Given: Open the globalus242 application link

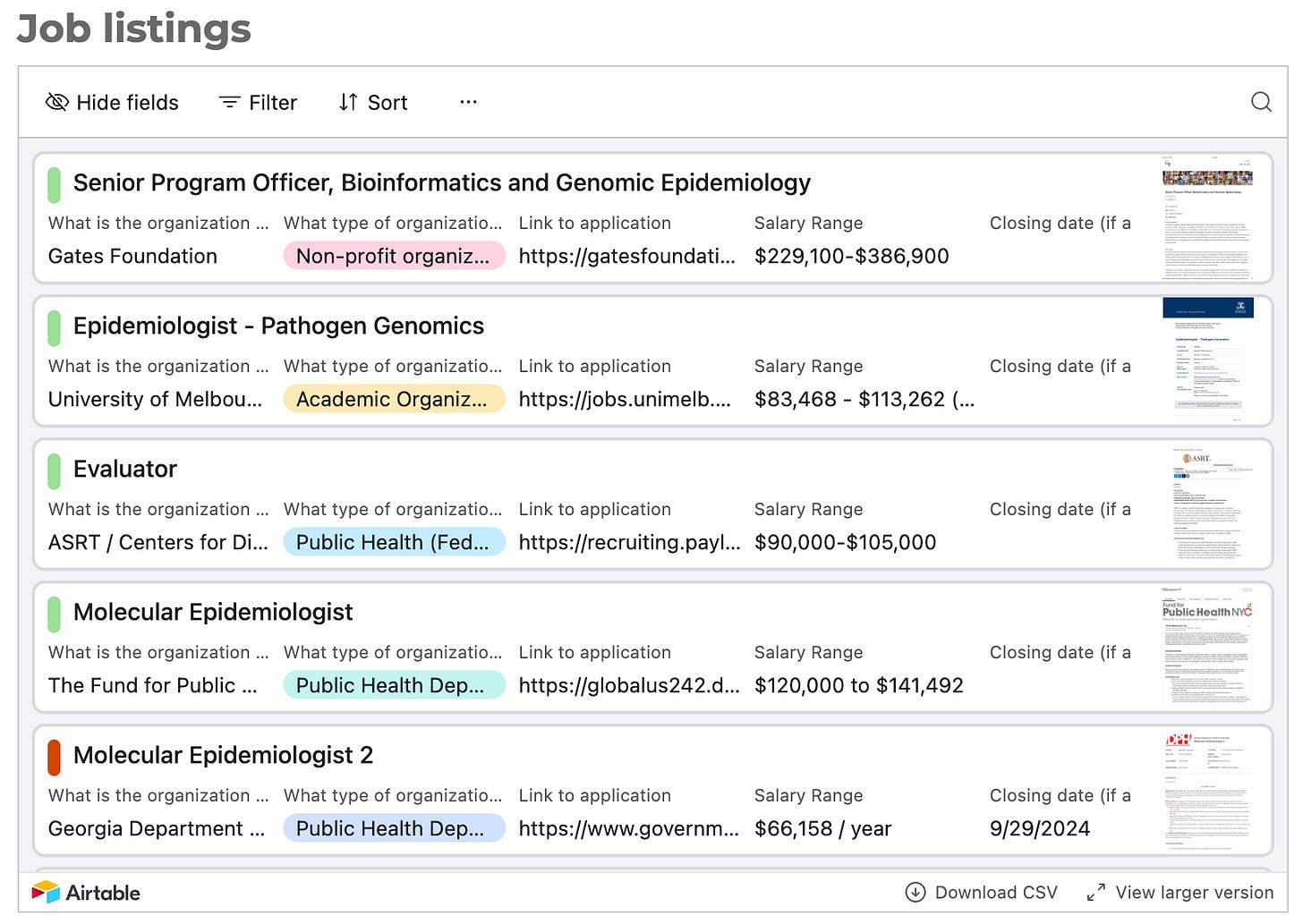Looking at the screenshot, I should click(629, 686).
